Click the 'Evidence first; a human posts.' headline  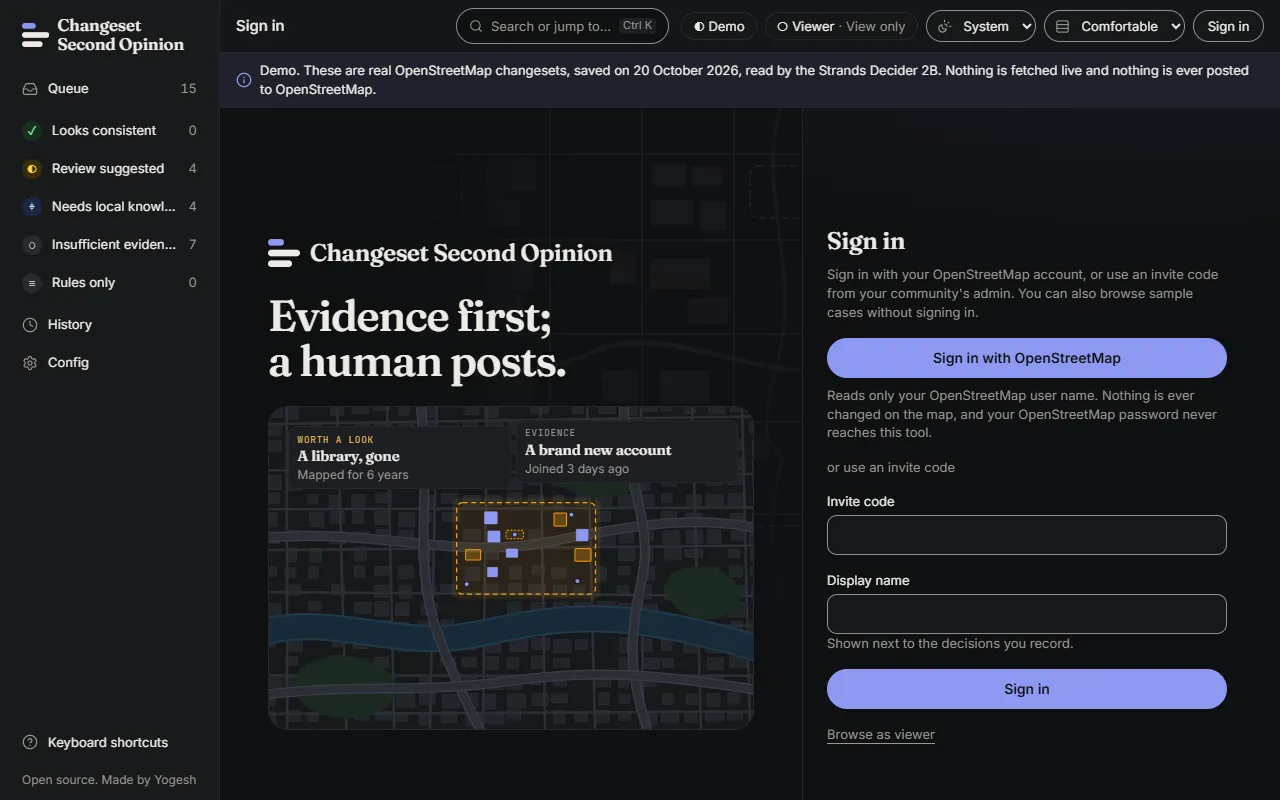[418, 340]
